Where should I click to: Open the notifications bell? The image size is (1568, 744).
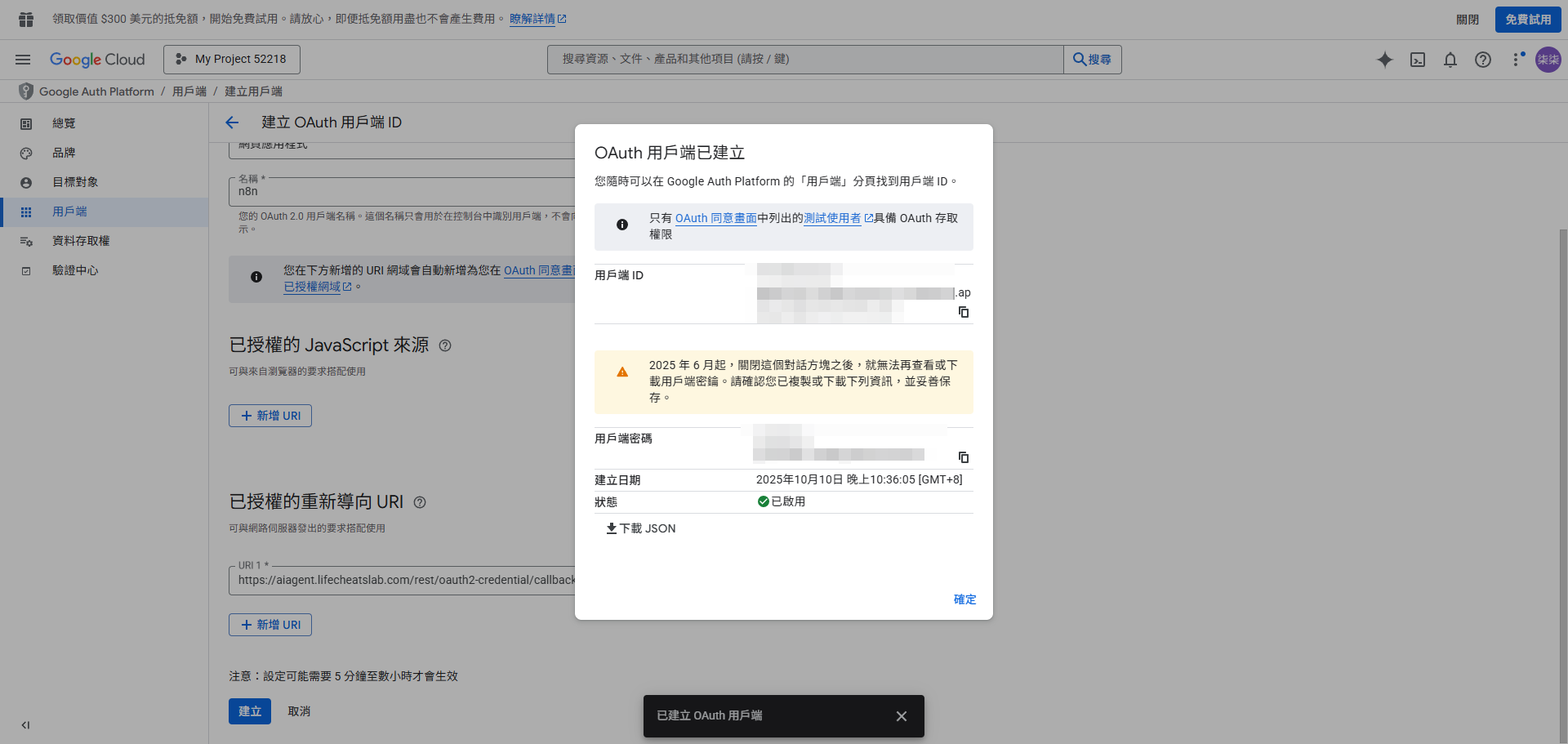[1450, 60]
